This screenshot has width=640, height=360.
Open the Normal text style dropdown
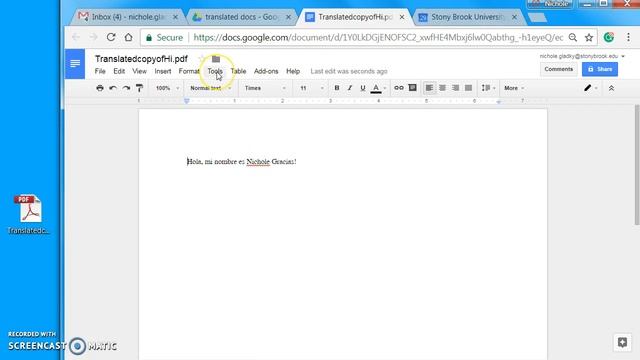point(211,88)
